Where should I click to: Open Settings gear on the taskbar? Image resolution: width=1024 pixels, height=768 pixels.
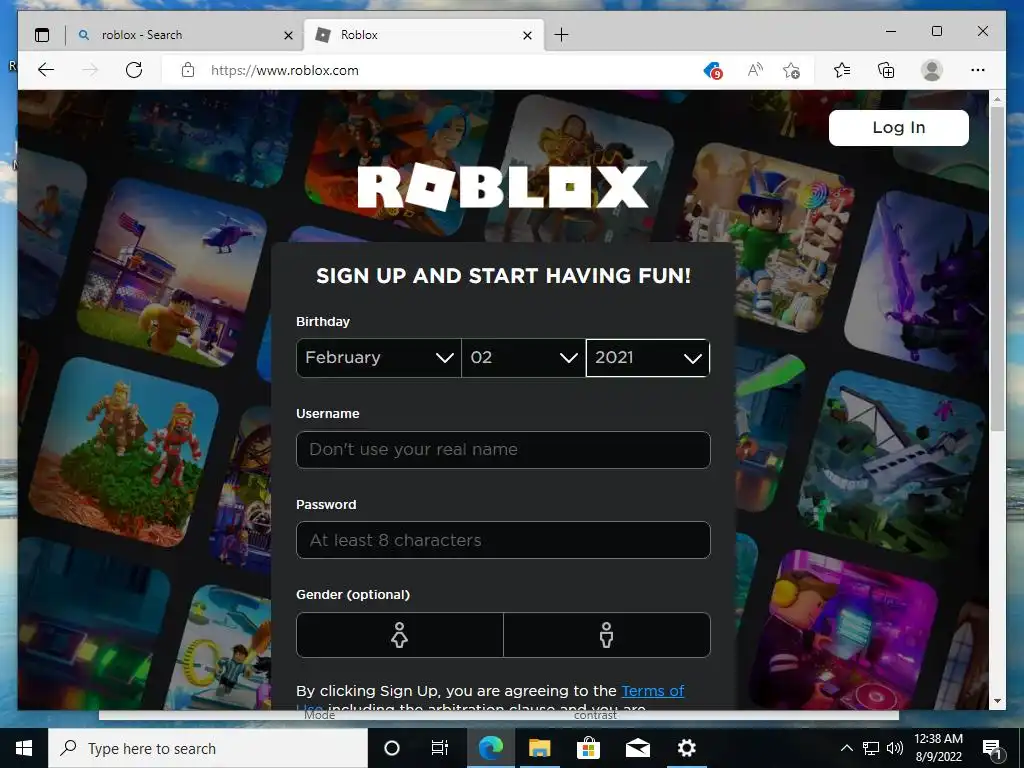point(686,748)
